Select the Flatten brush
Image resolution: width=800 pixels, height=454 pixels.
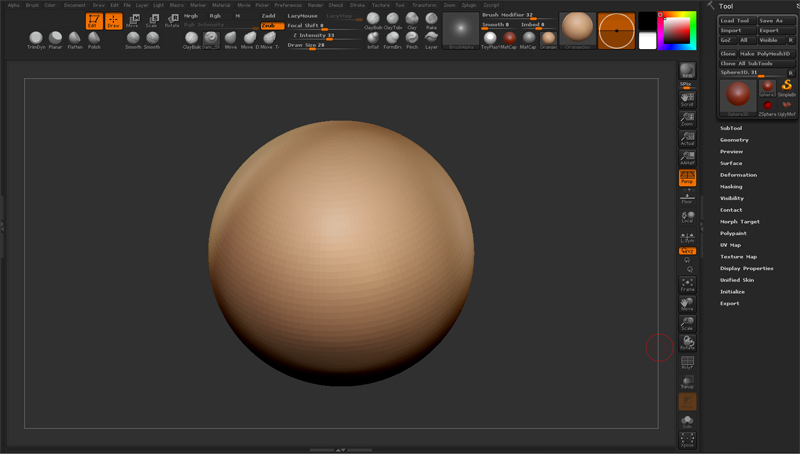[x=75, y=40]
